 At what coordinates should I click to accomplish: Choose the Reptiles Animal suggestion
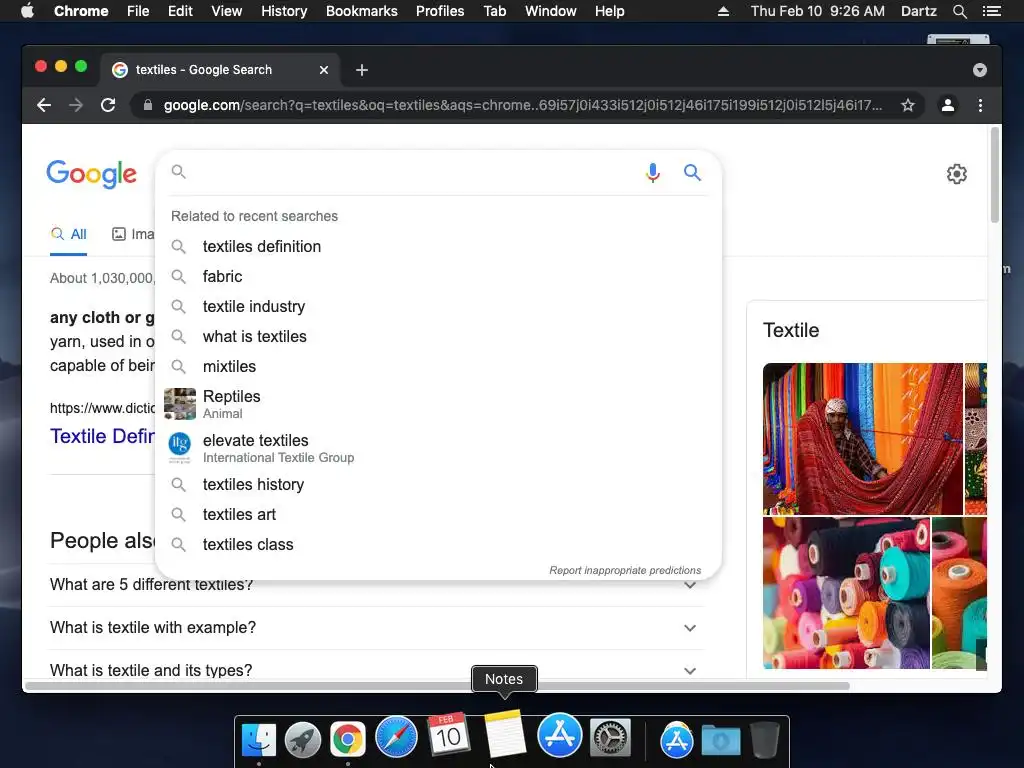438,404
